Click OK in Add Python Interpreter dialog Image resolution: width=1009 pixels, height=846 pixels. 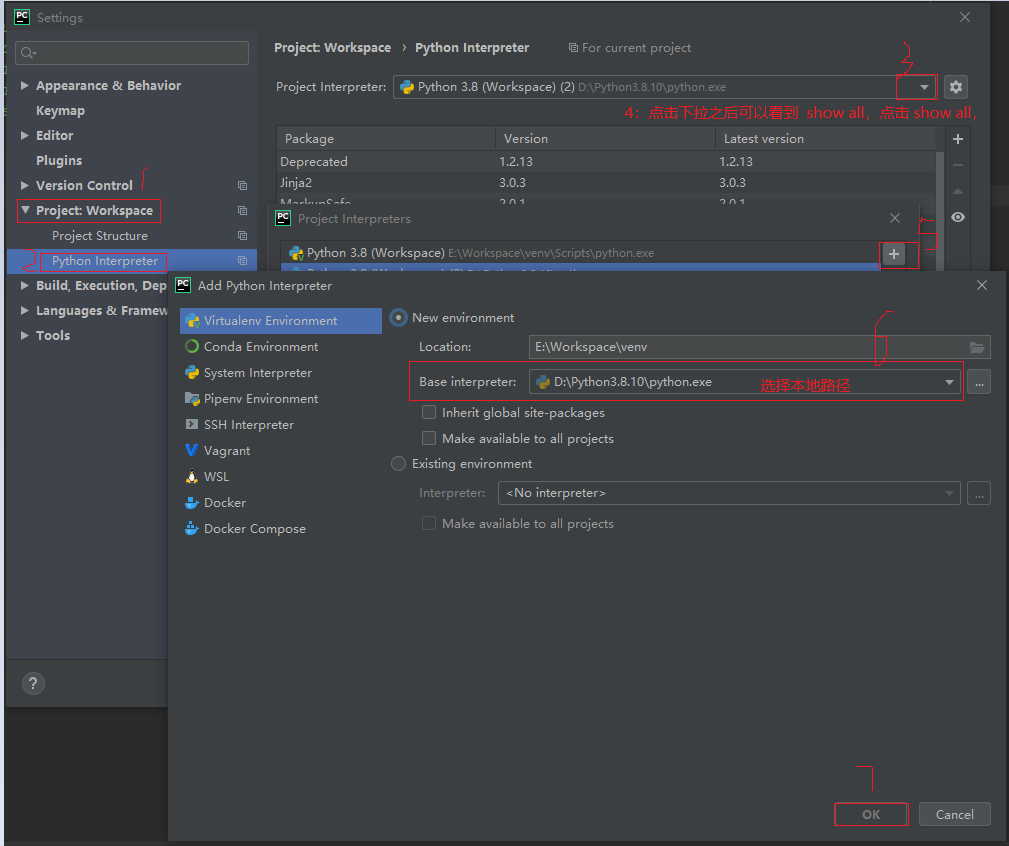pos(871,814)
